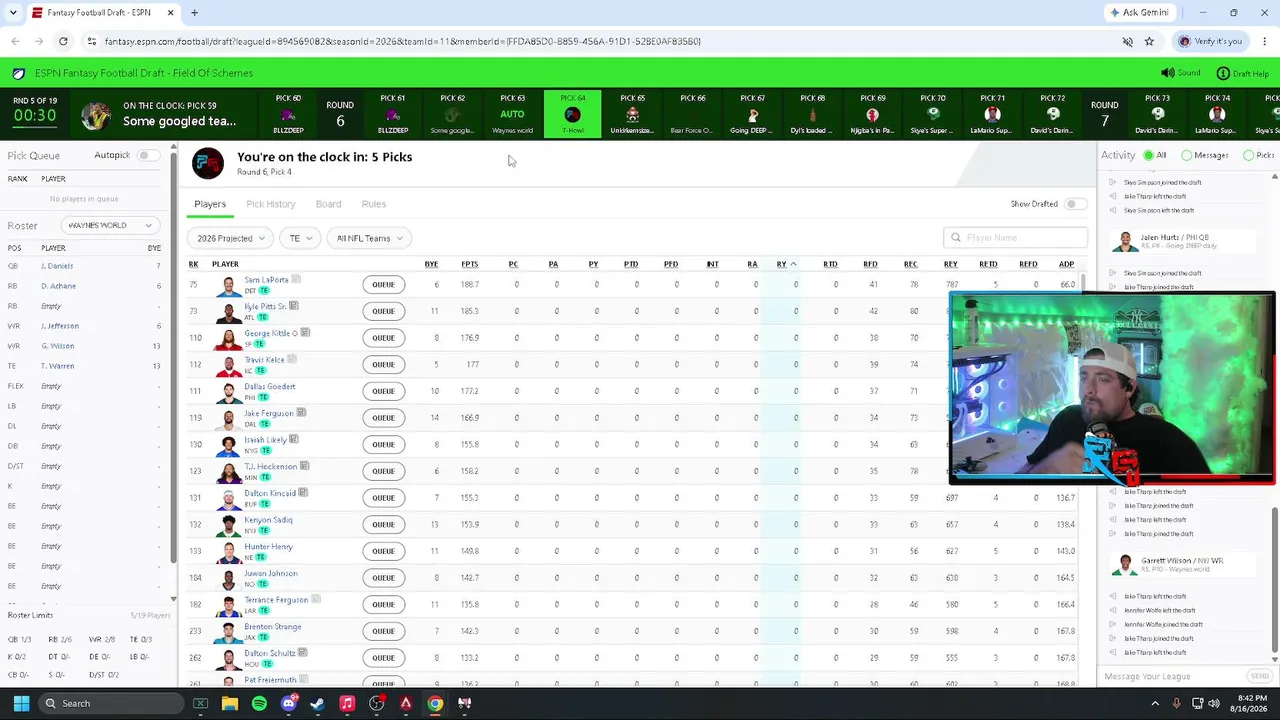
Task: Click the Pick 64 T-Howl draft slot
Action: (x=573, y=115)
